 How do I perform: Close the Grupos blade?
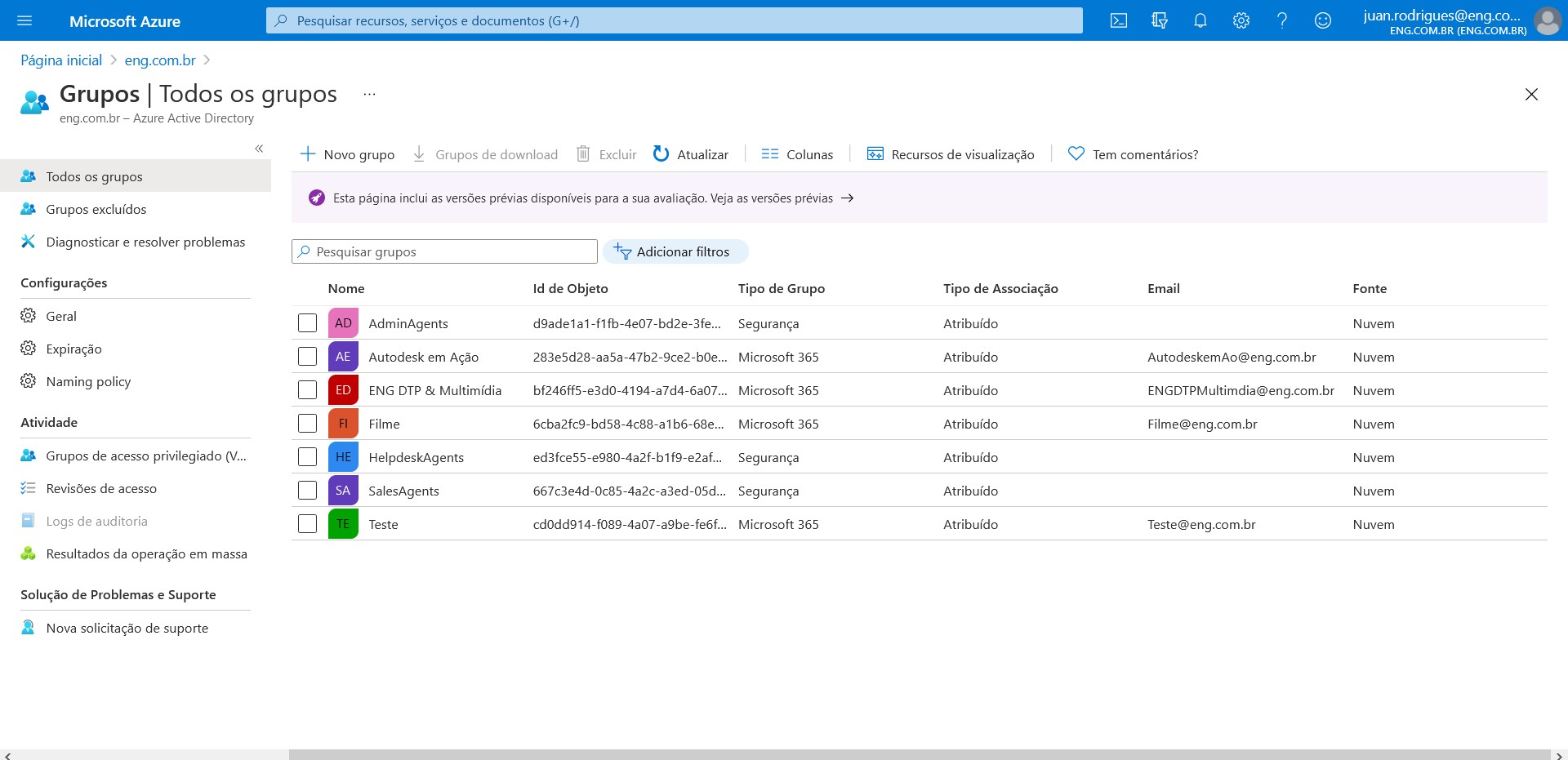(1531, 94)
